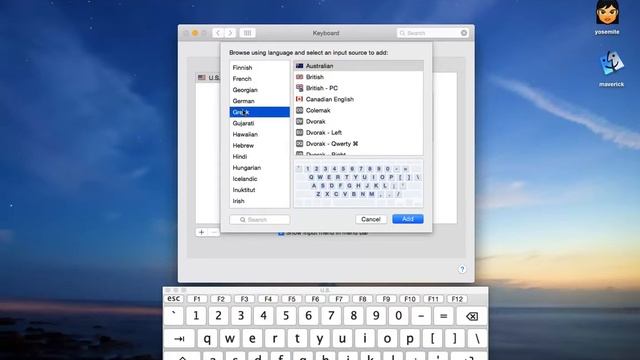Open the maverick desktop drive icon
640x360 pixels.
pyautogui.click(x=611, y=69)
